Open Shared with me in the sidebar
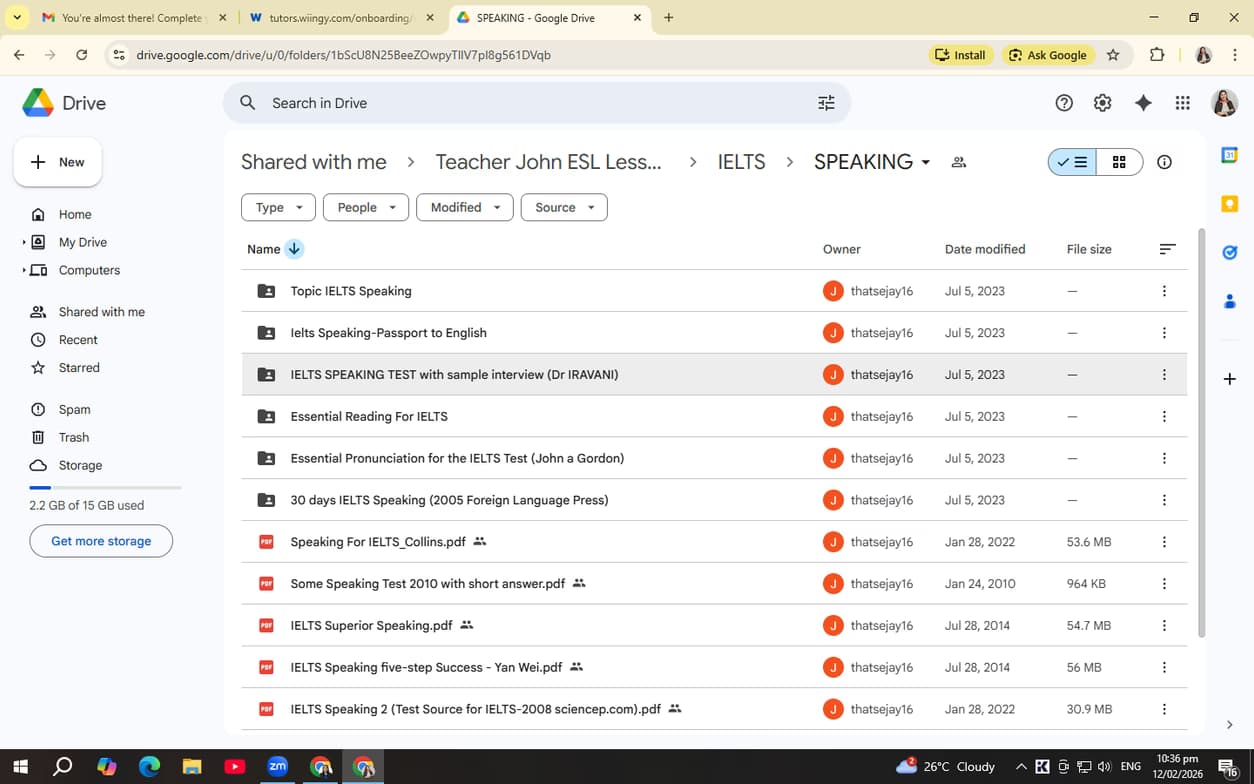 [x=100, y=311]
